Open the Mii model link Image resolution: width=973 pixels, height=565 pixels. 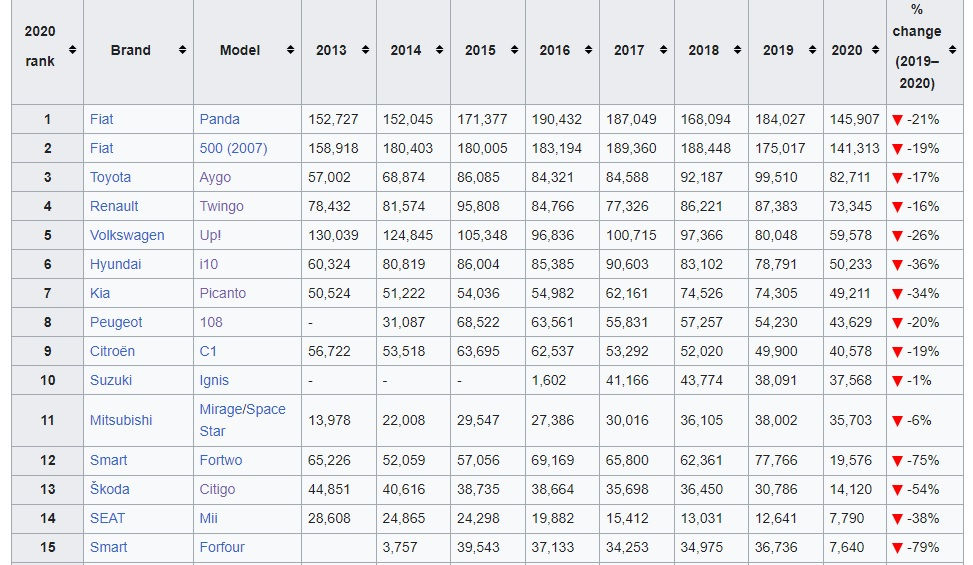tap(208, 518)
